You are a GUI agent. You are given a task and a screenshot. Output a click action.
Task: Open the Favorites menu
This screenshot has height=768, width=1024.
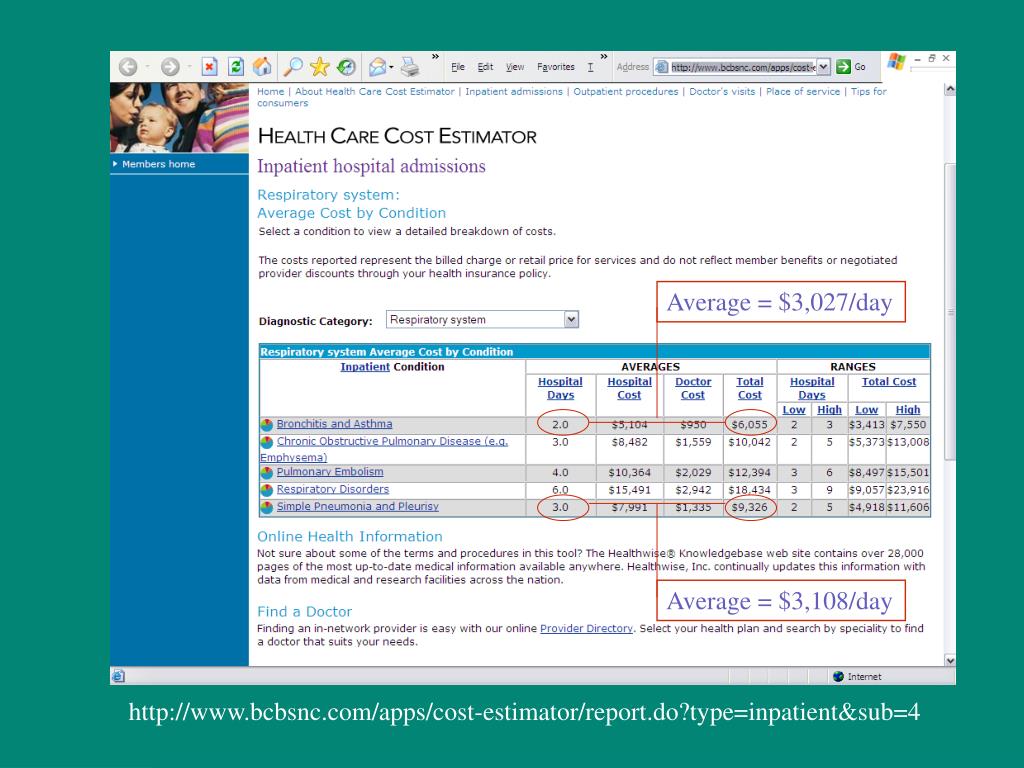556,67
